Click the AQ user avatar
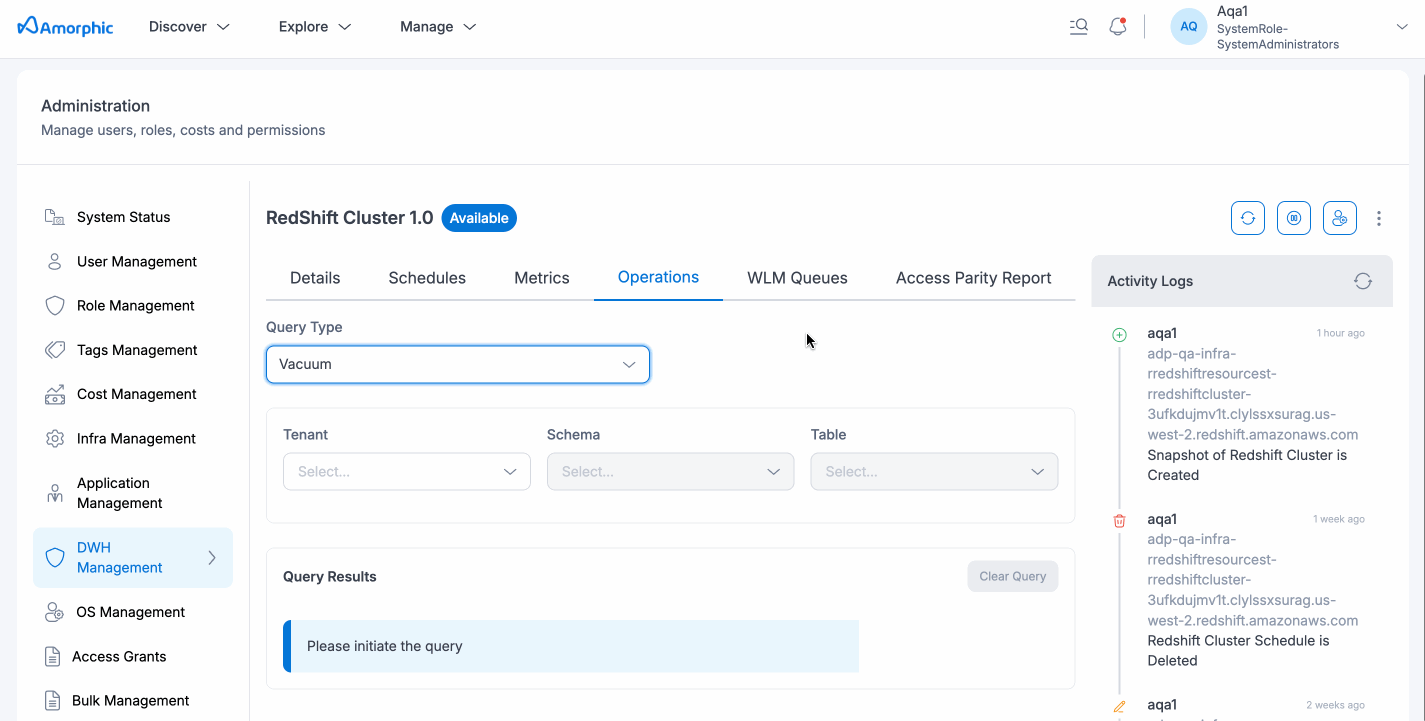 tap(1189, 27)
